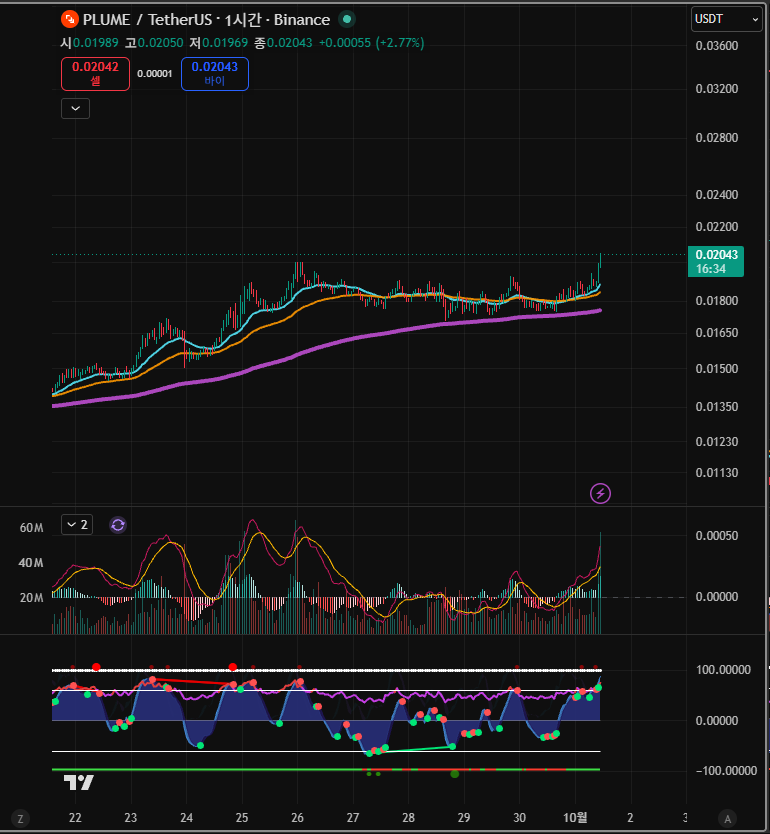770x834 pixels.
Task: Click the 10월 month label on time axis
Action: 575,818
